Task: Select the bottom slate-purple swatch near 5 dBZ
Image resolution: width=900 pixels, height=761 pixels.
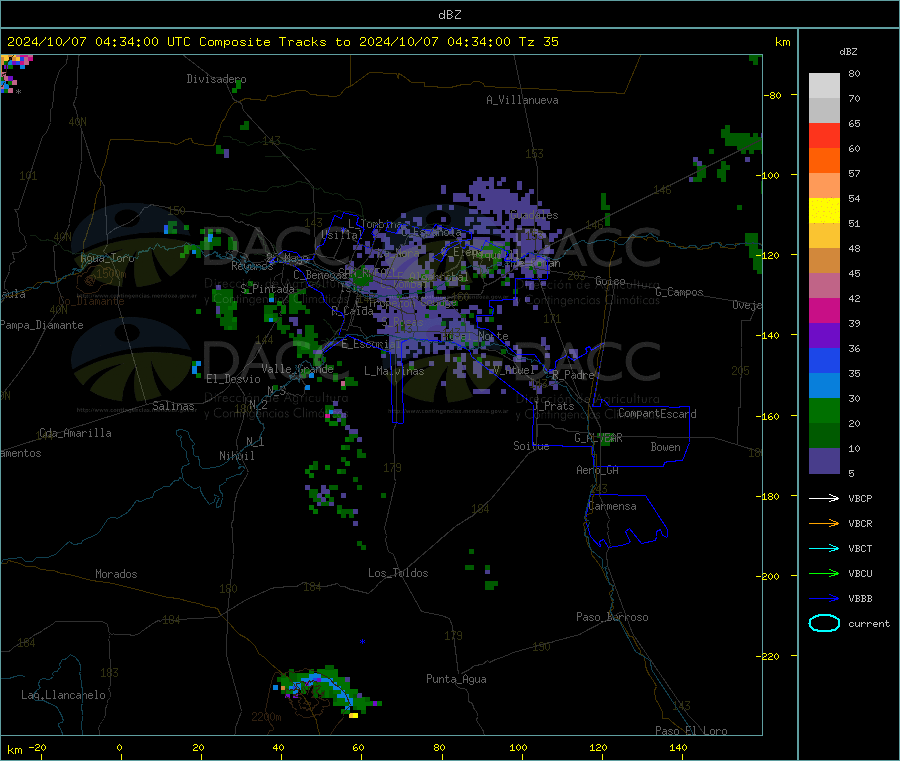Action: click(824, 461)
